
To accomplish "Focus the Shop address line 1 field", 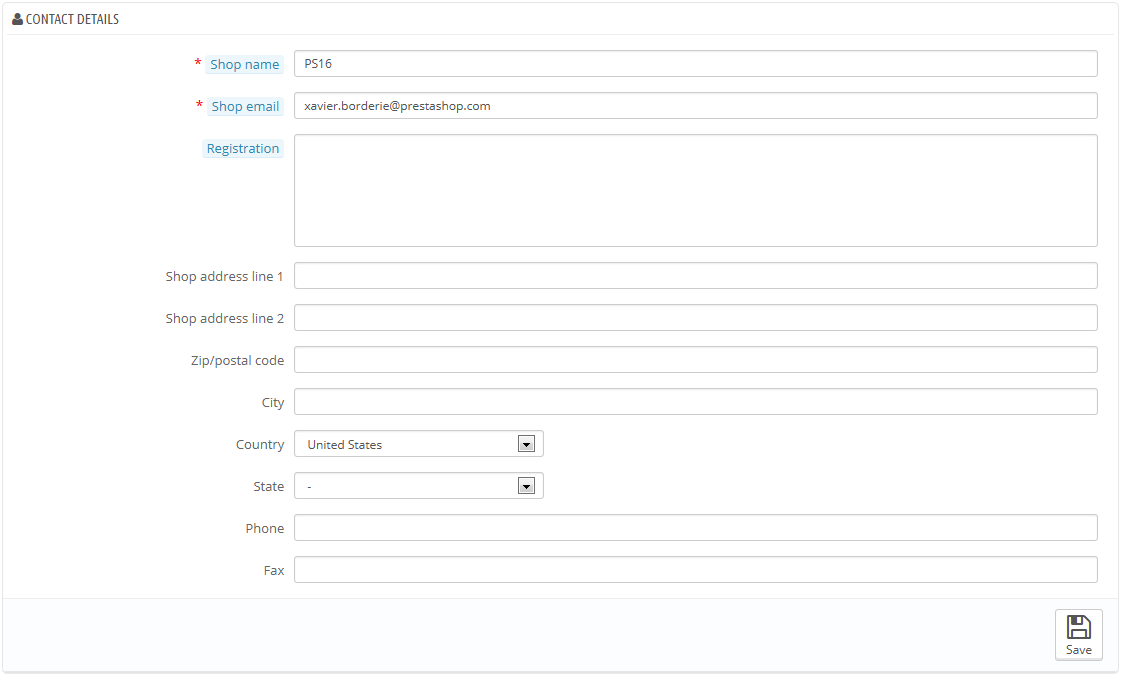I will click(695, 276).
